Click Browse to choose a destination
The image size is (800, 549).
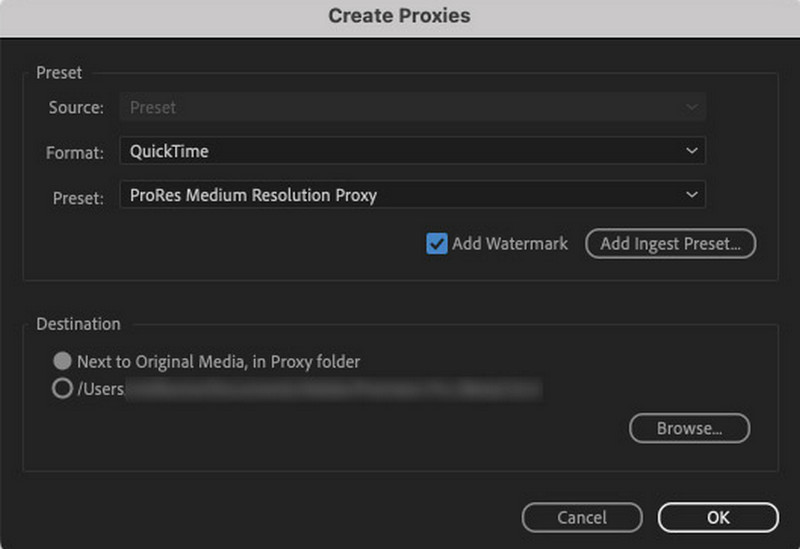click(x=689, y=428)
